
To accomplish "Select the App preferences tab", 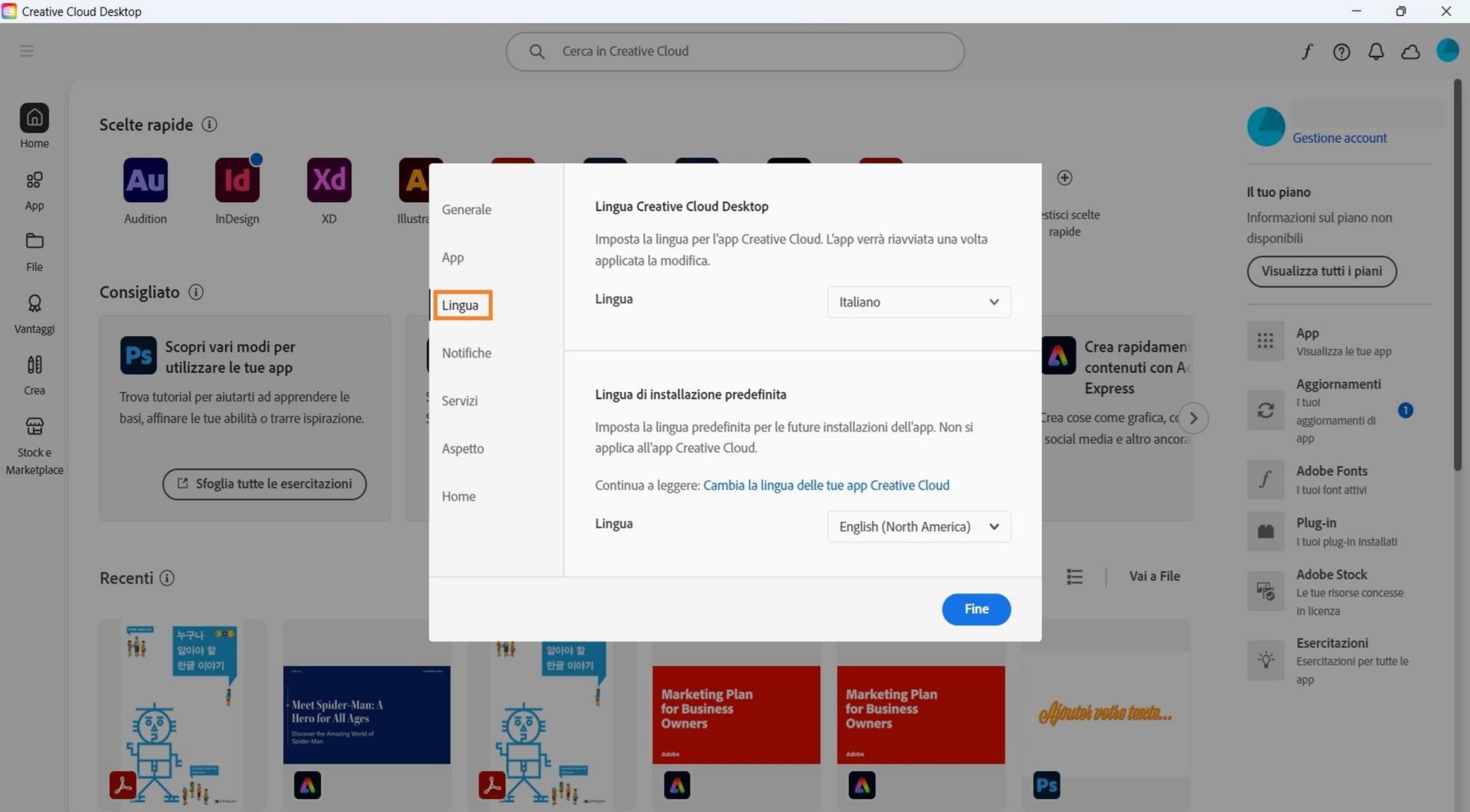I will (x=452, y=258).
